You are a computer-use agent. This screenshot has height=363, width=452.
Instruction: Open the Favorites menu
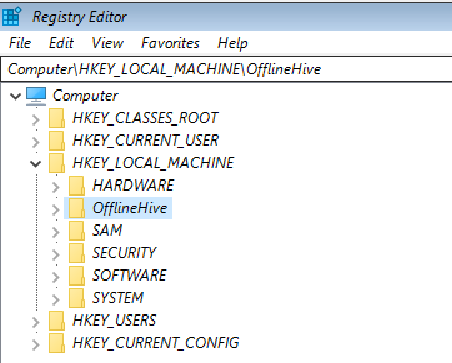coord(170,43)
